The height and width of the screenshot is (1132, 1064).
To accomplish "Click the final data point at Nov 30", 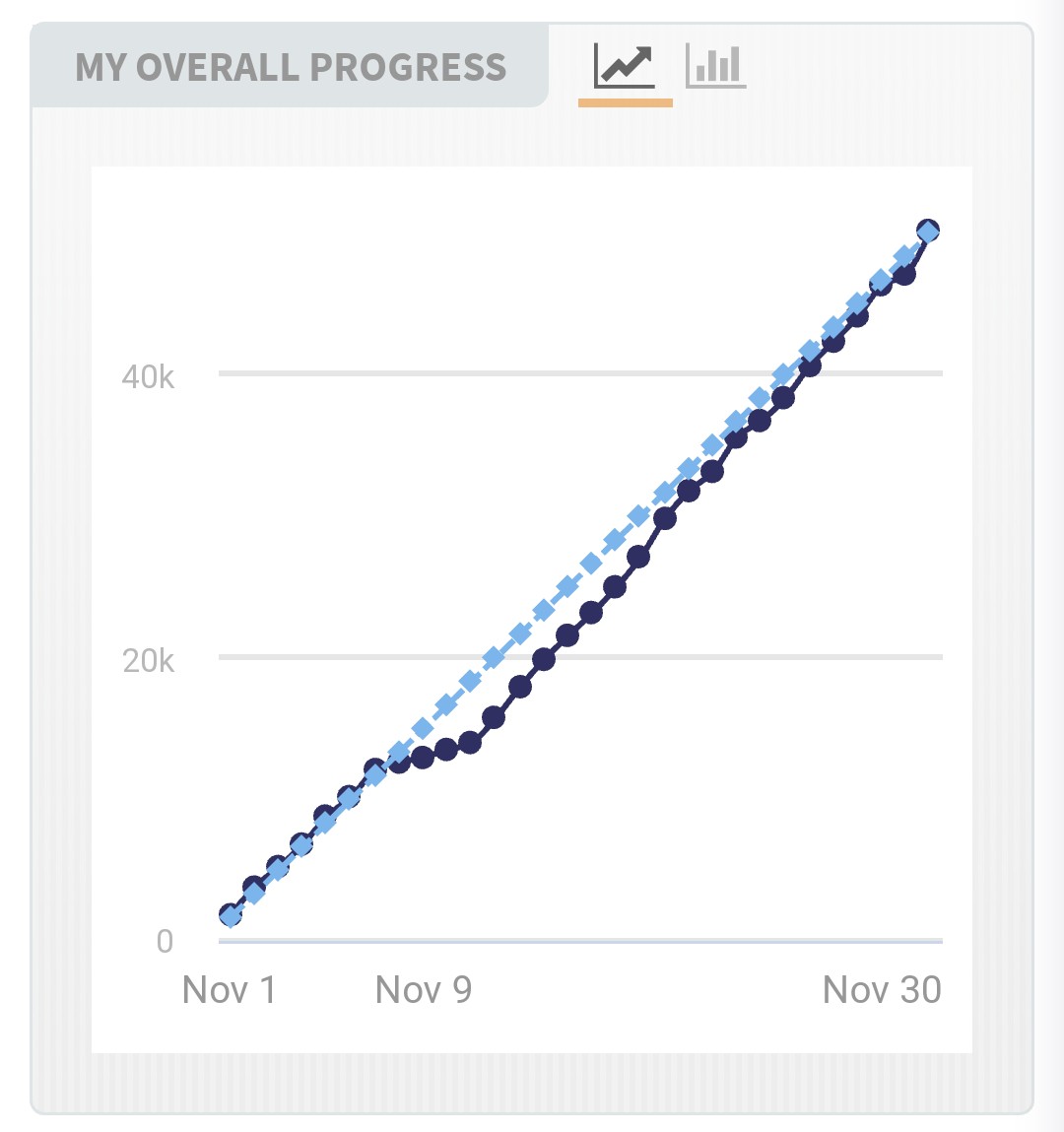I will 928,231.
